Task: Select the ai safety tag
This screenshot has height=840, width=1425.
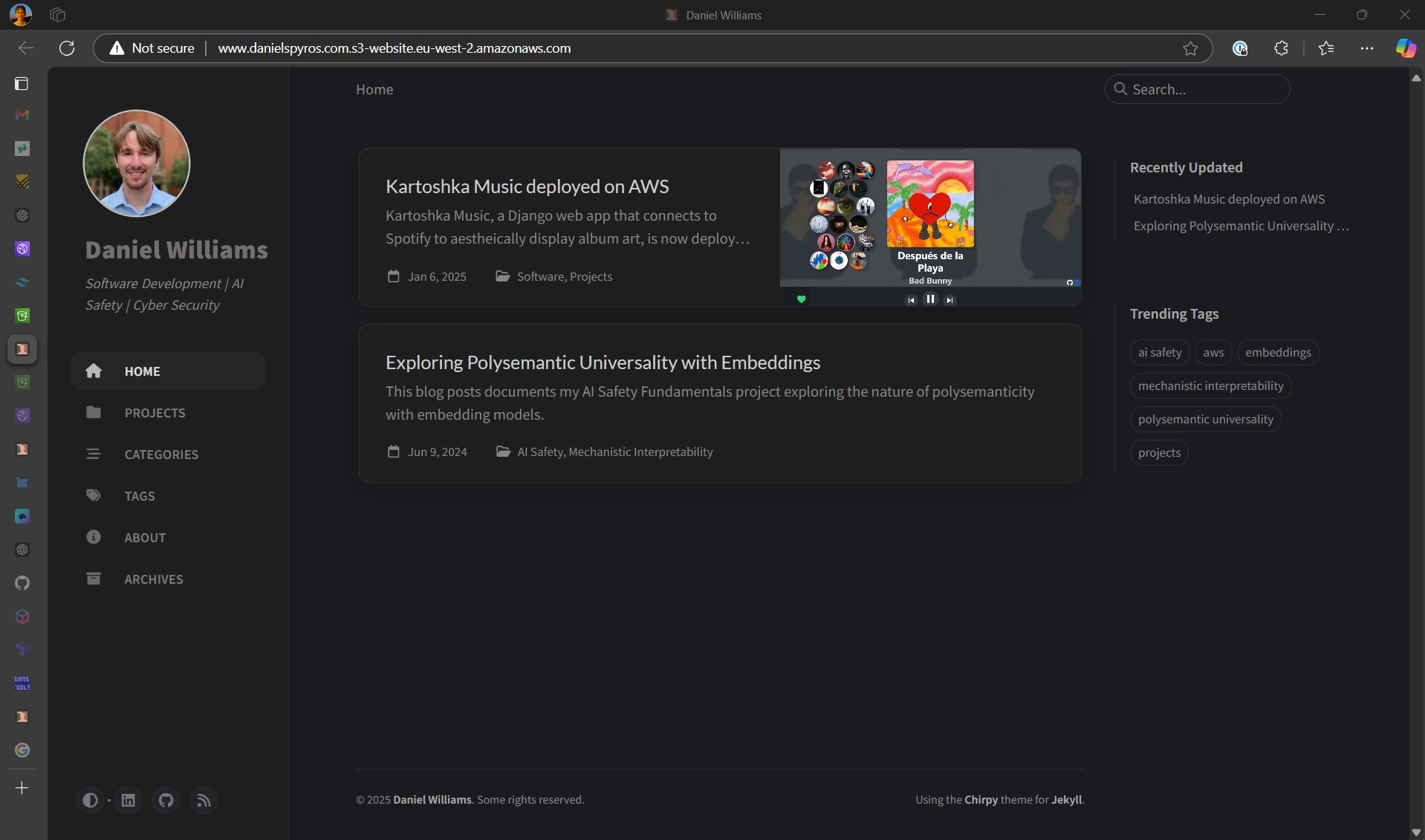Action: [1160, 352]
